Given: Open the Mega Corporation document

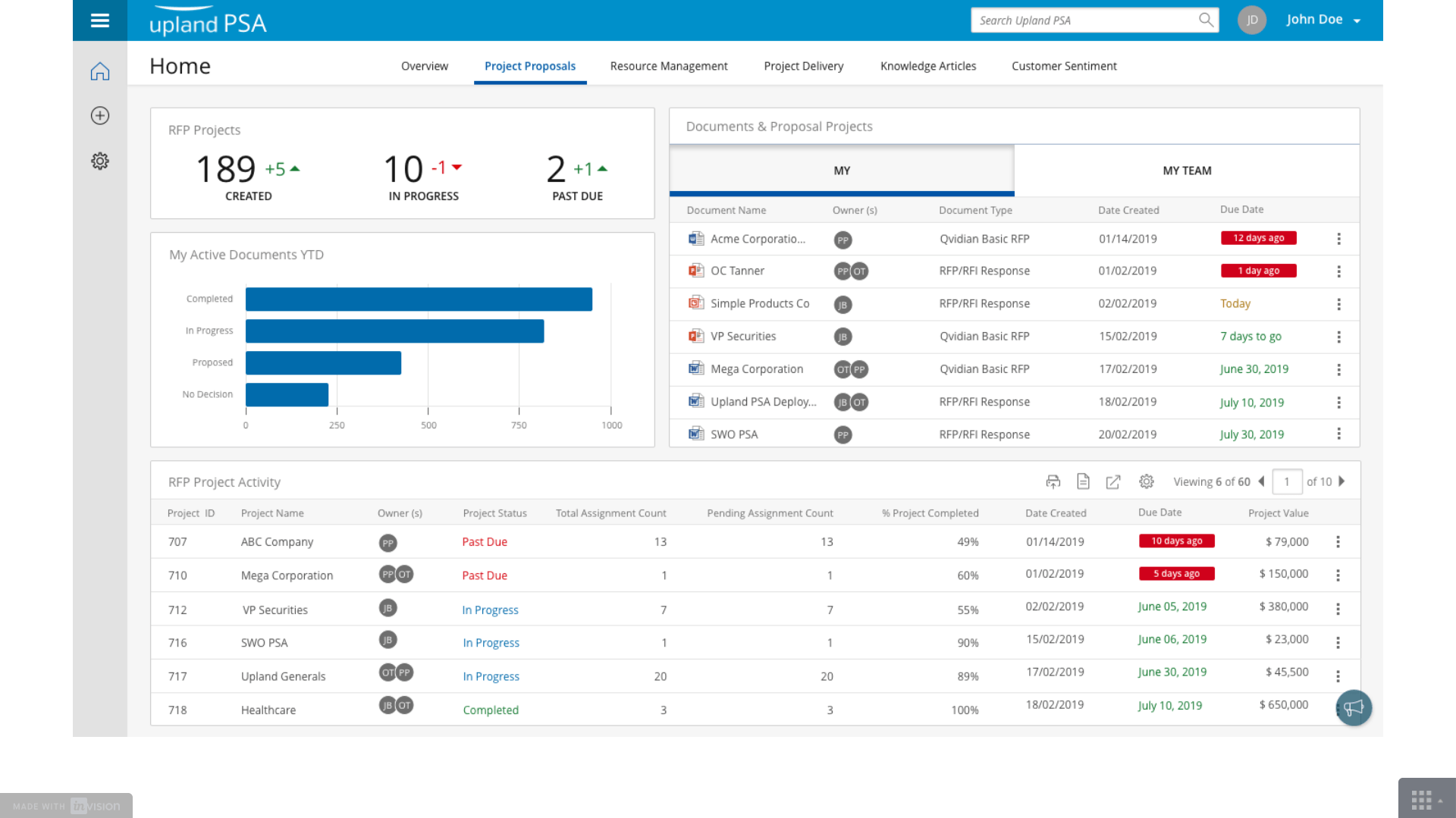Looking at the screenshot, I should pos(757,369).
